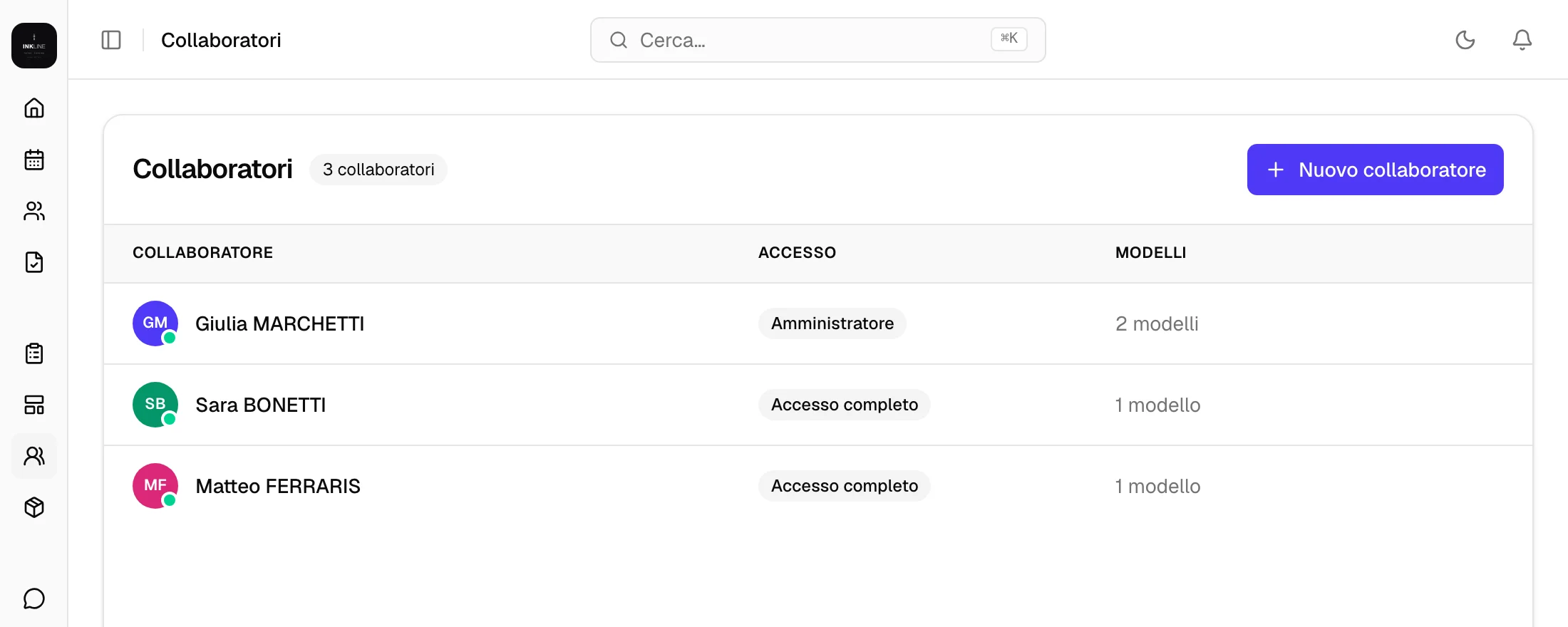Select the highlighted collaborators icon in the sidebar
This screenshot has height=627, width=1568.
tap(34, 456)
